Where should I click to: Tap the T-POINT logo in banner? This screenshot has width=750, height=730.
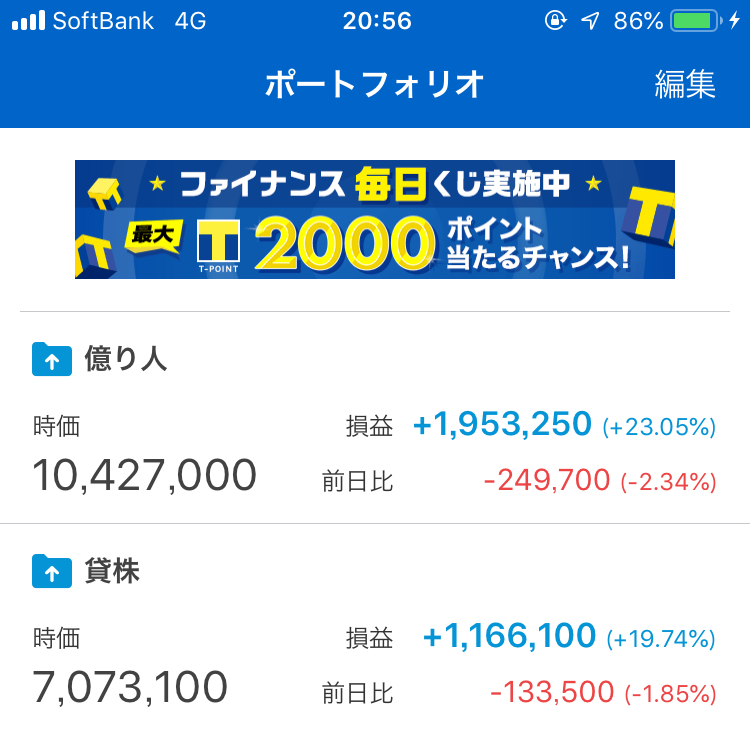pos(219,246)
